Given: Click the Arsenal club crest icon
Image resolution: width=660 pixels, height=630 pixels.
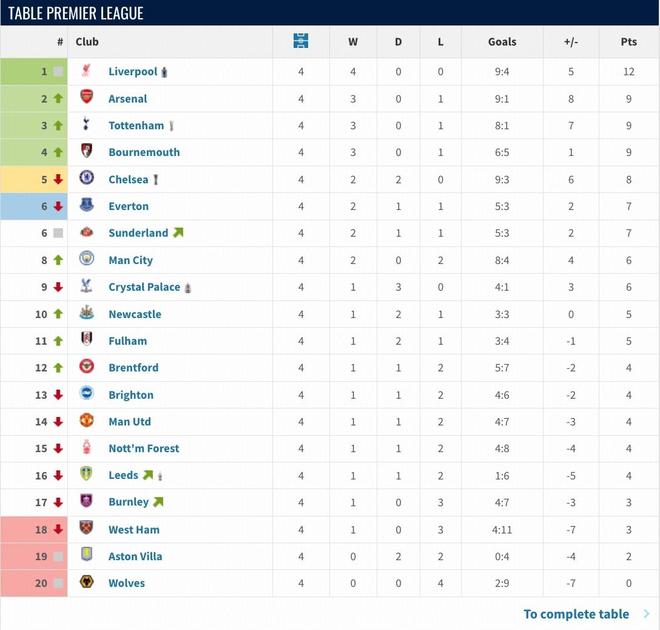Looking at the screenshot, I should [x=87, y=98].
